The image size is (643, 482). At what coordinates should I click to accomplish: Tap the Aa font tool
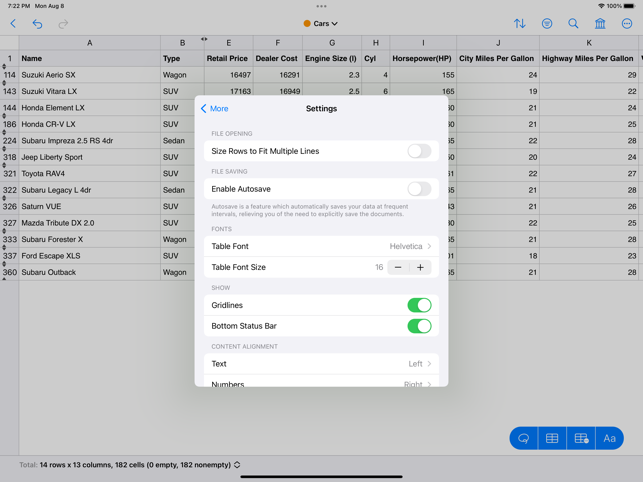click(609, 438)
